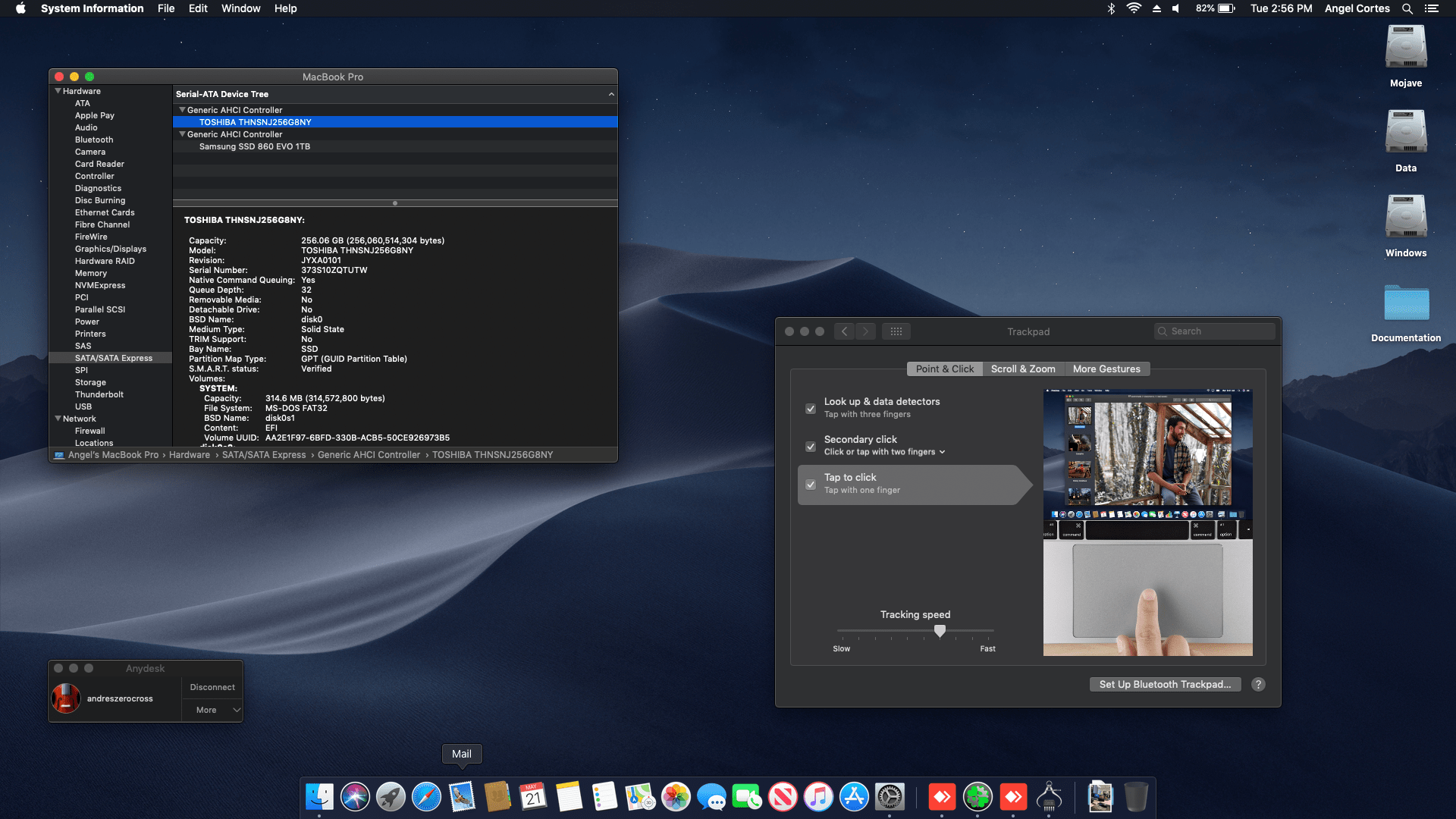Click Disconnect in AnyDesk window

212,687
